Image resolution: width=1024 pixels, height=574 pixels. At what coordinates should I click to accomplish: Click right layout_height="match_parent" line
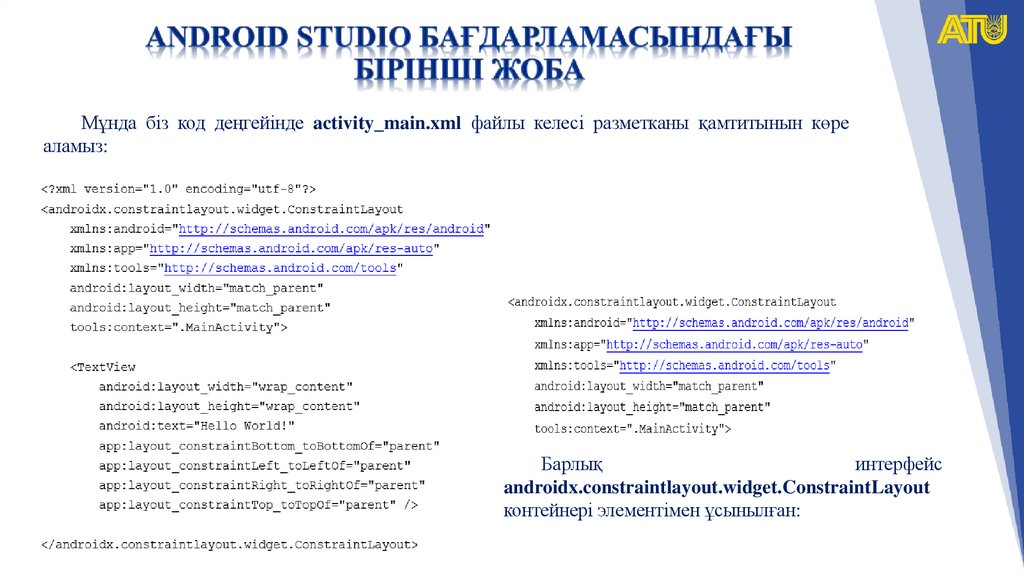[x=652, y=407]
